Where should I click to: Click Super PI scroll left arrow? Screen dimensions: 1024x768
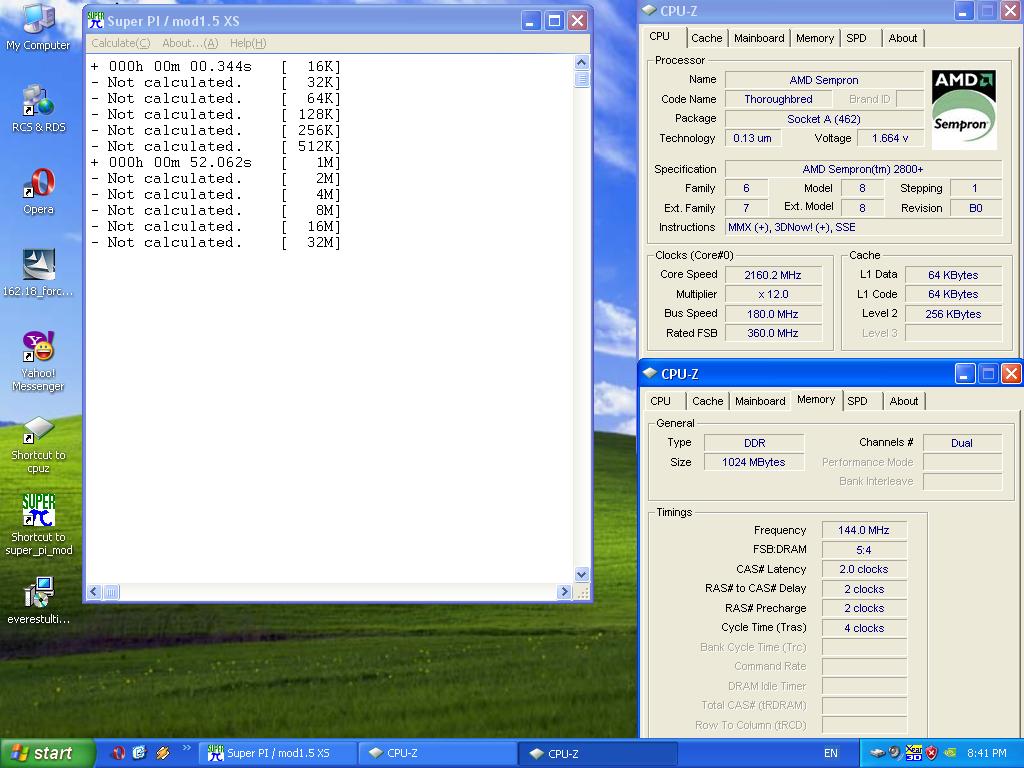(94, 592)
